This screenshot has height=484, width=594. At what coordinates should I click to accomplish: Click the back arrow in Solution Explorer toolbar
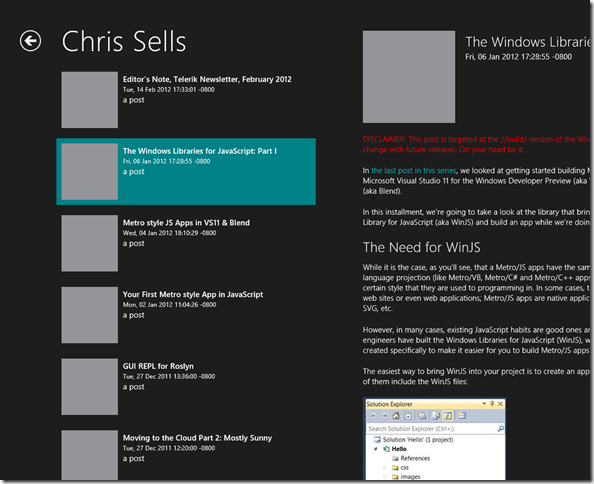coord(373,416)
